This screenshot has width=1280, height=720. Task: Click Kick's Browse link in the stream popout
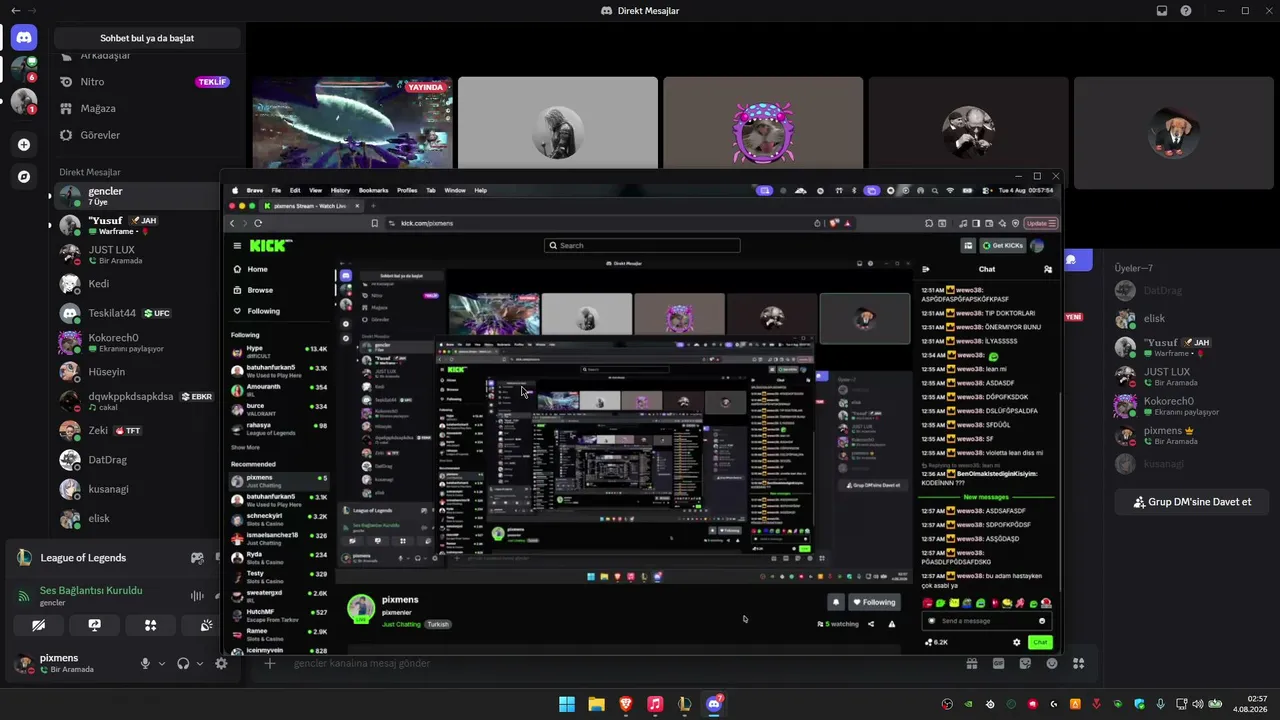[x=260, y=290]
